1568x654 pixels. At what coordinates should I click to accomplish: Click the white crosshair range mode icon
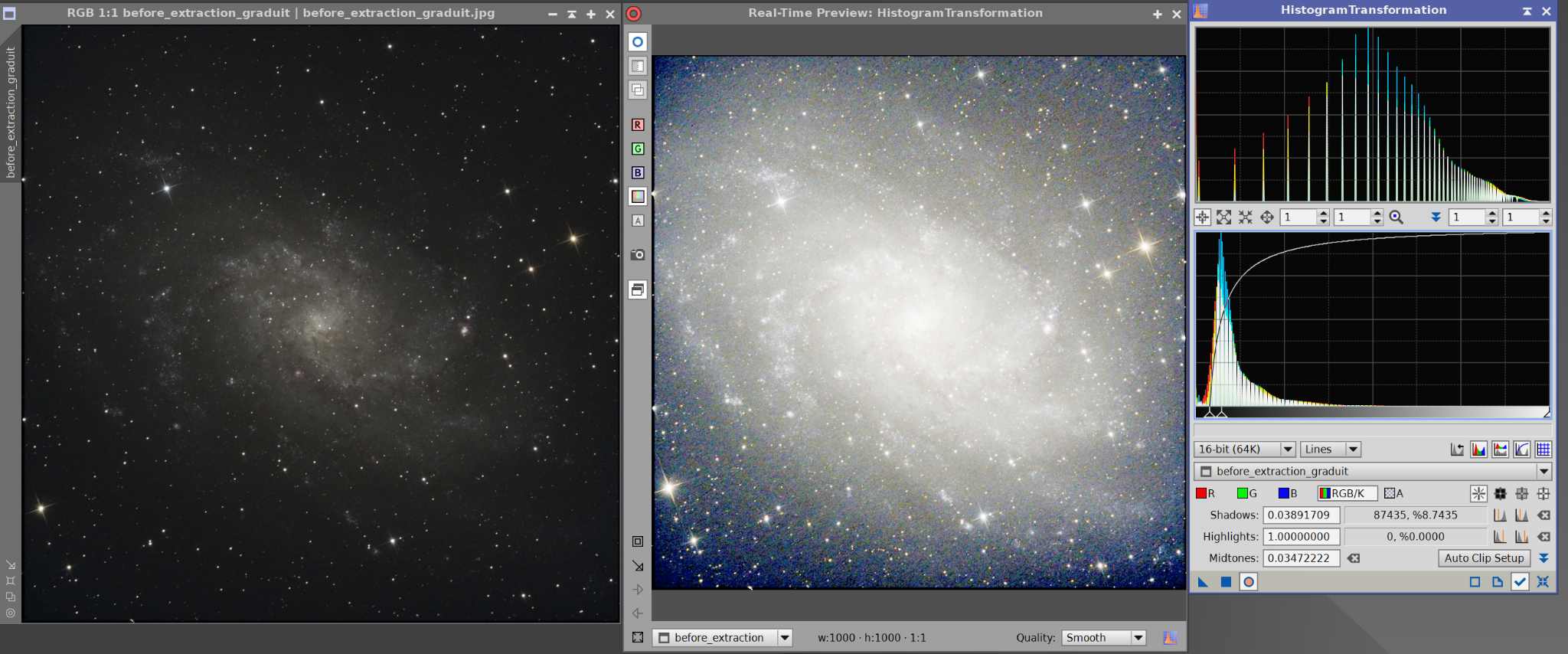pyautogui.click(x=1543, y=494)
